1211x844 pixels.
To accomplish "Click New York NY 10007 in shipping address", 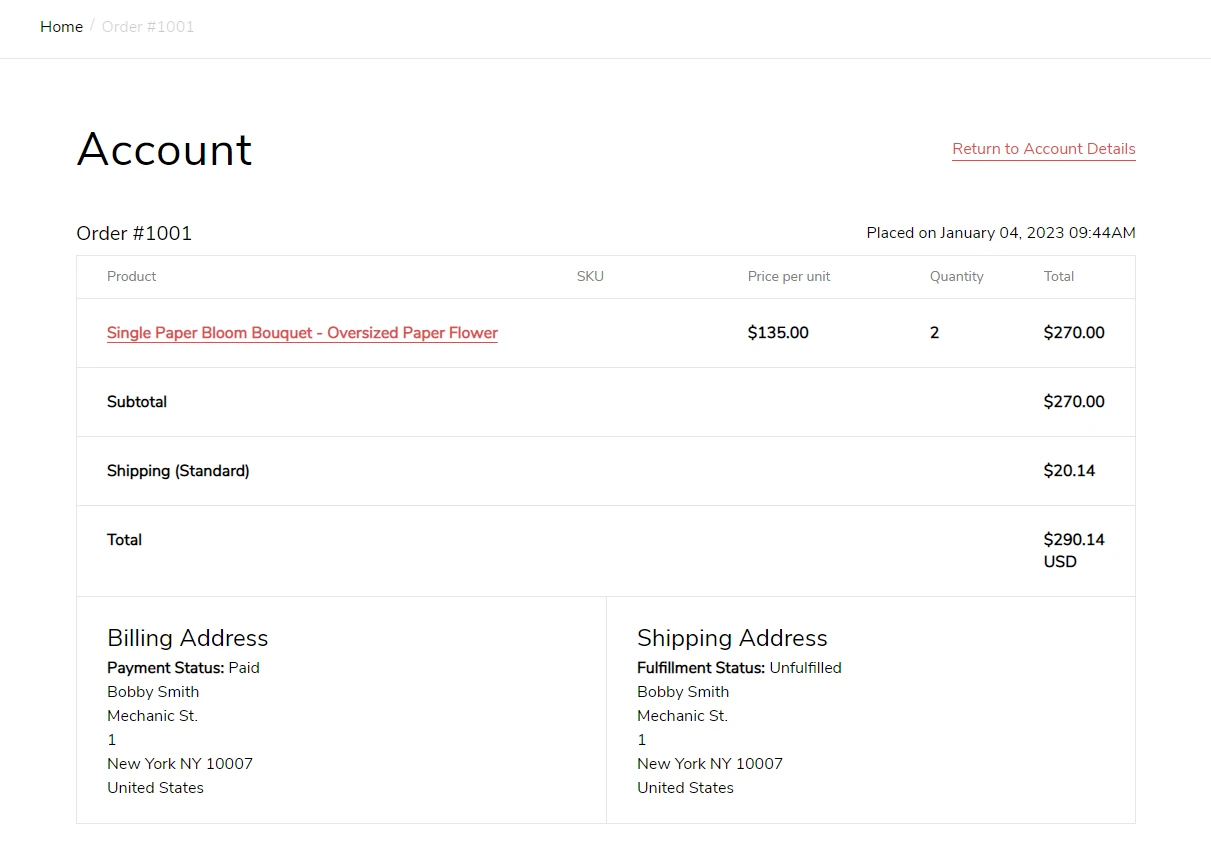I will point(710,764).
